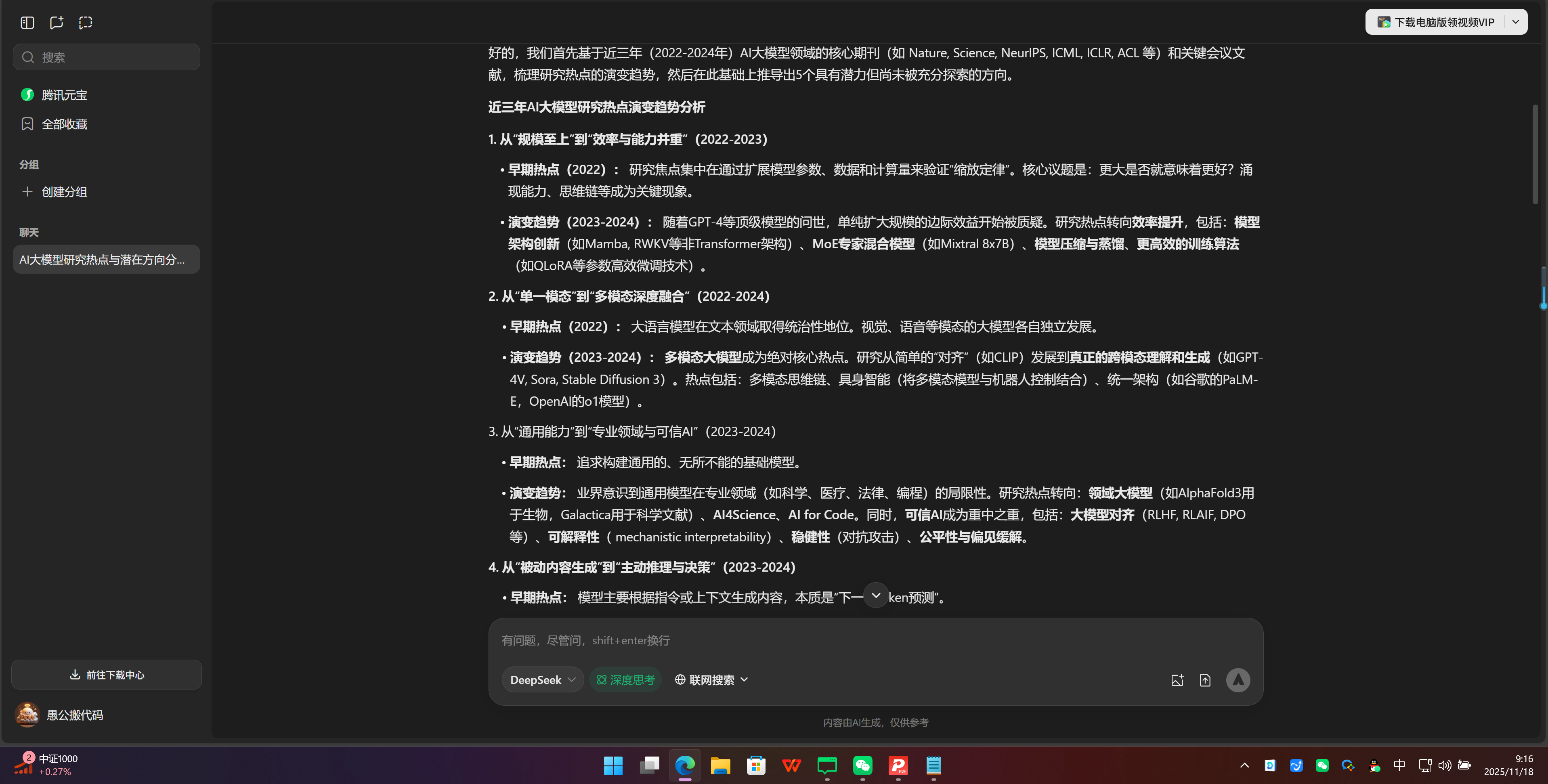Image resolution: width=1548 pixels, height=784 pixels.
Task: Click the scroll-to-bottom chevron in the chat
Action: pyautogui.click(x=876, y=595)
